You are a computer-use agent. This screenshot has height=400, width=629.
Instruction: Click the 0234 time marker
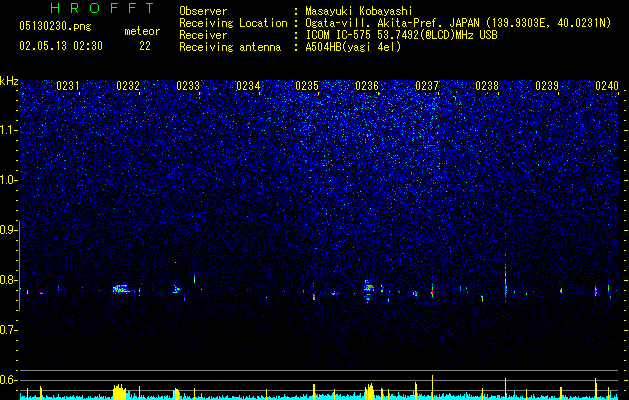tap(248, 86)
